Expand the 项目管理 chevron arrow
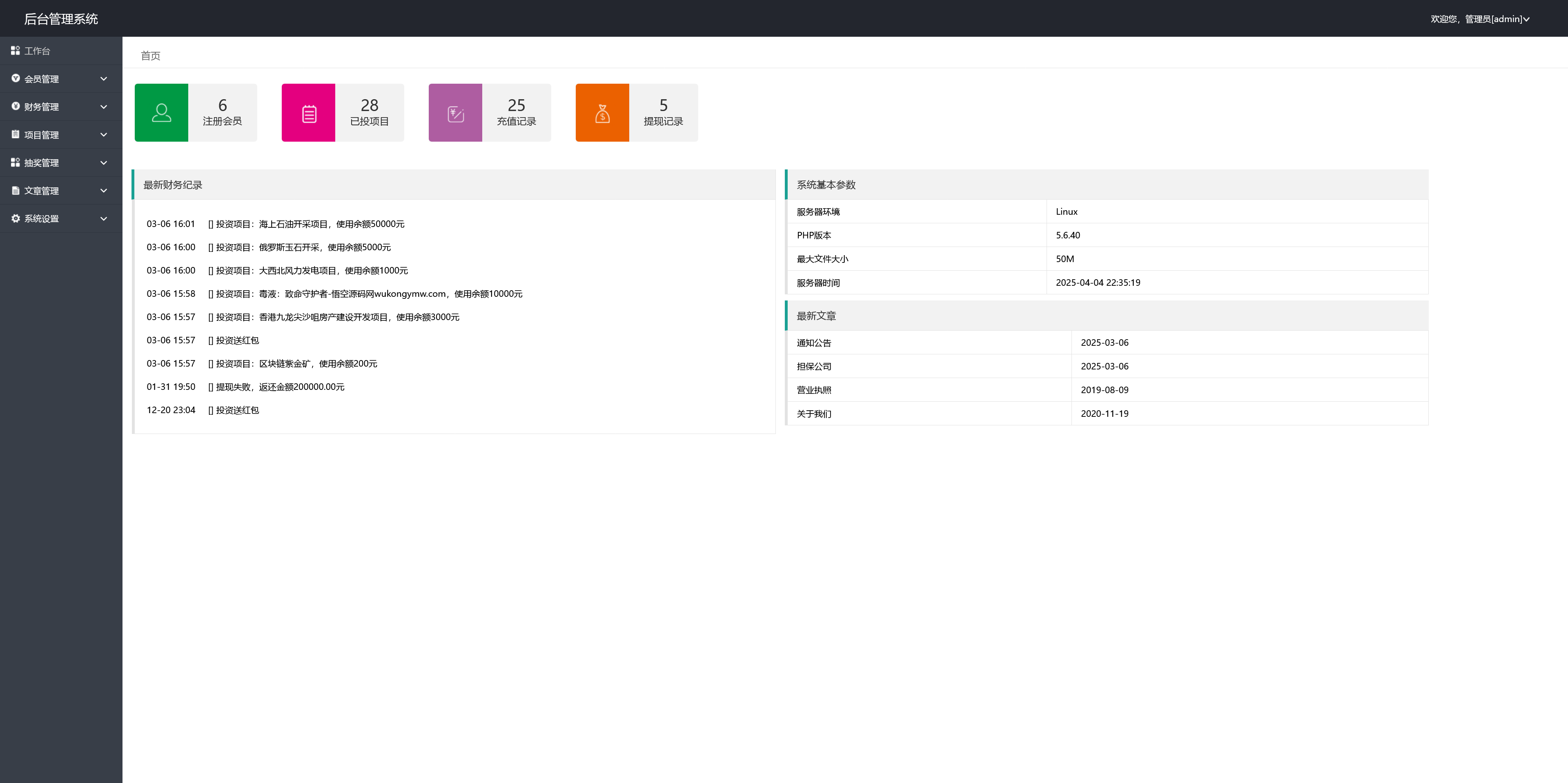The height and width of the screenshot is (783, 1568). coord(103,134)
